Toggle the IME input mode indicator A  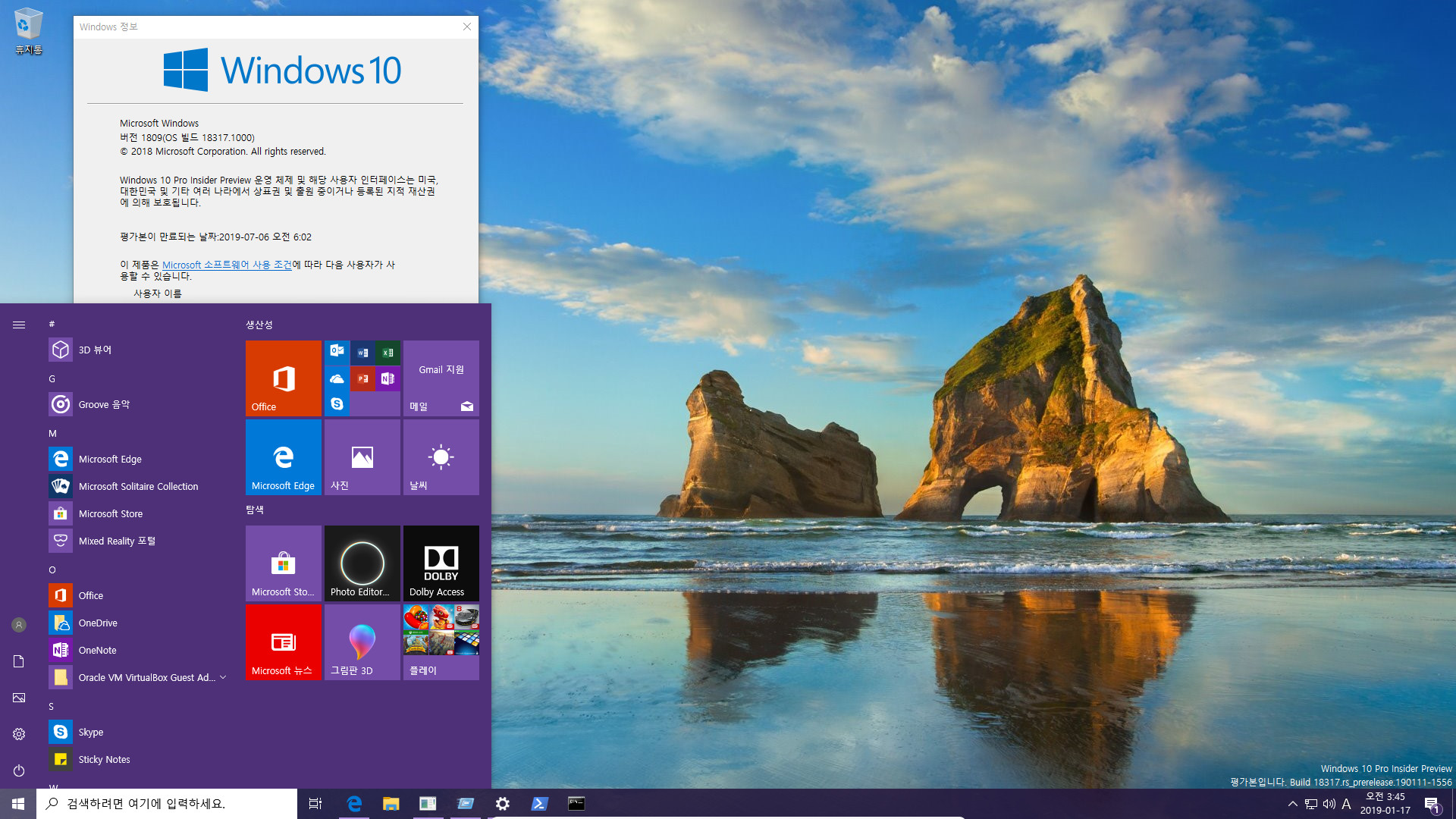1347,804
